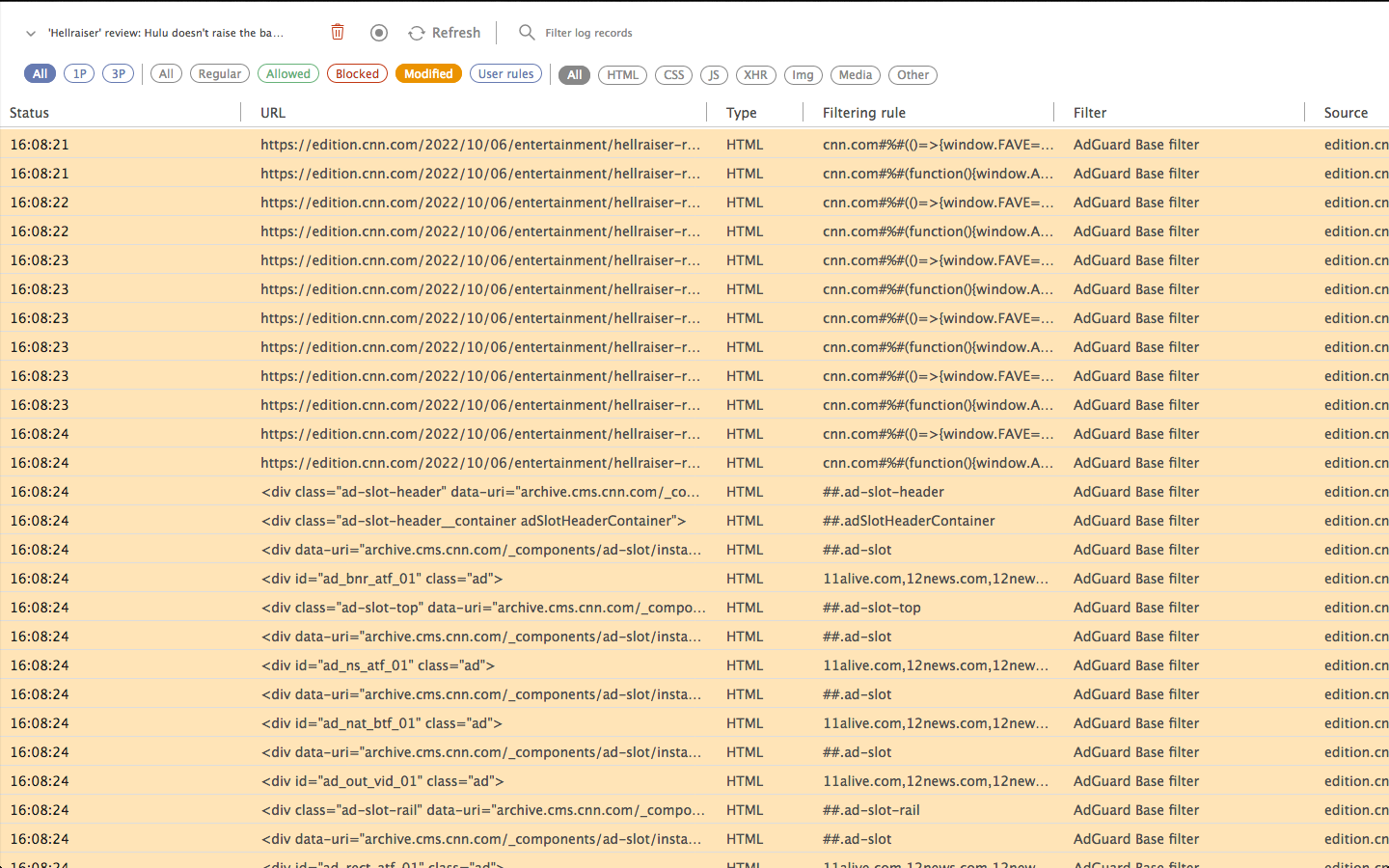Sort by Filter column header
This screenshot has height=868, width=1389.
click(x=1090, y=112)
